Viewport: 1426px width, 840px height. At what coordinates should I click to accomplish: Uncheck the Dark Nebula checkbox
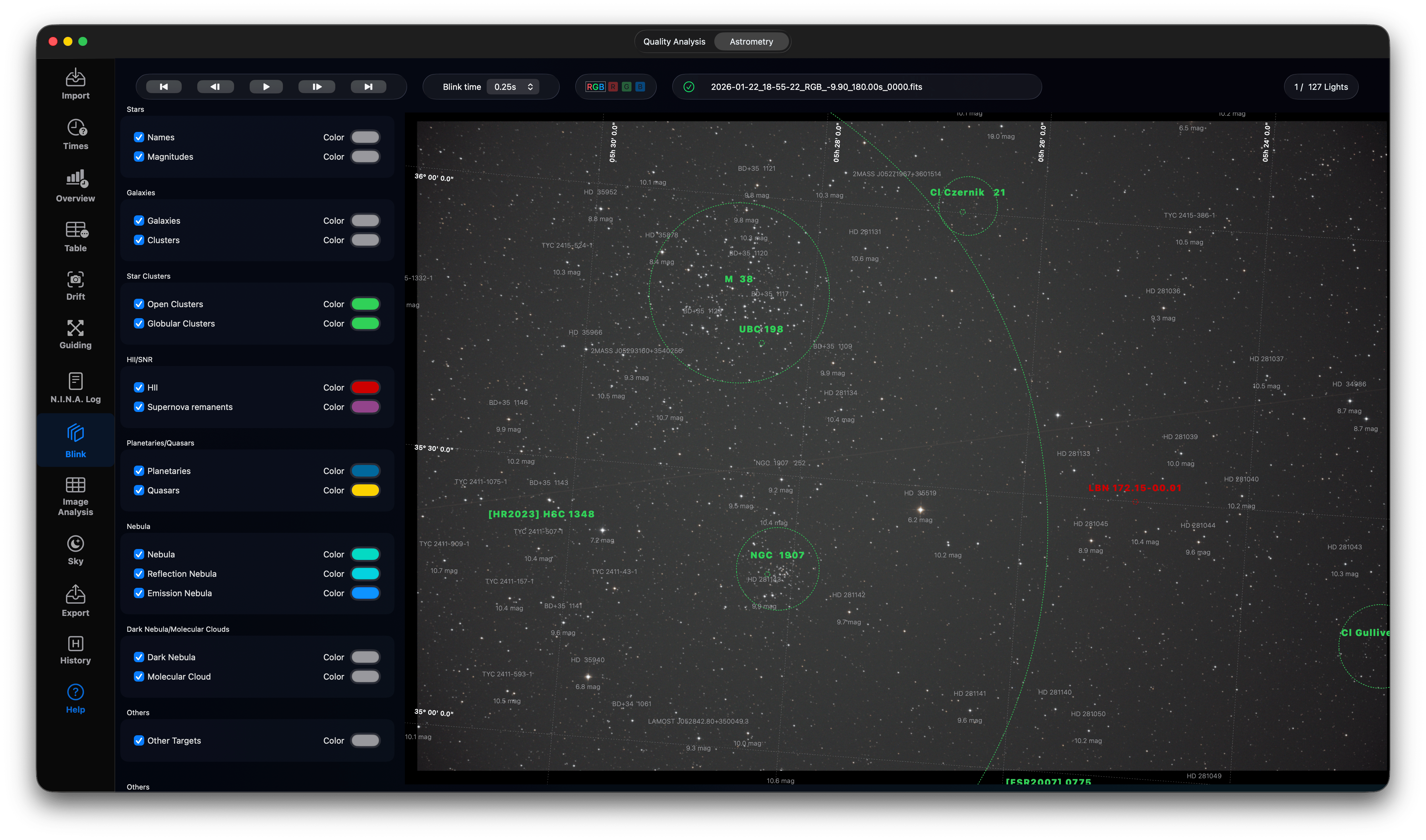point(139,657)
